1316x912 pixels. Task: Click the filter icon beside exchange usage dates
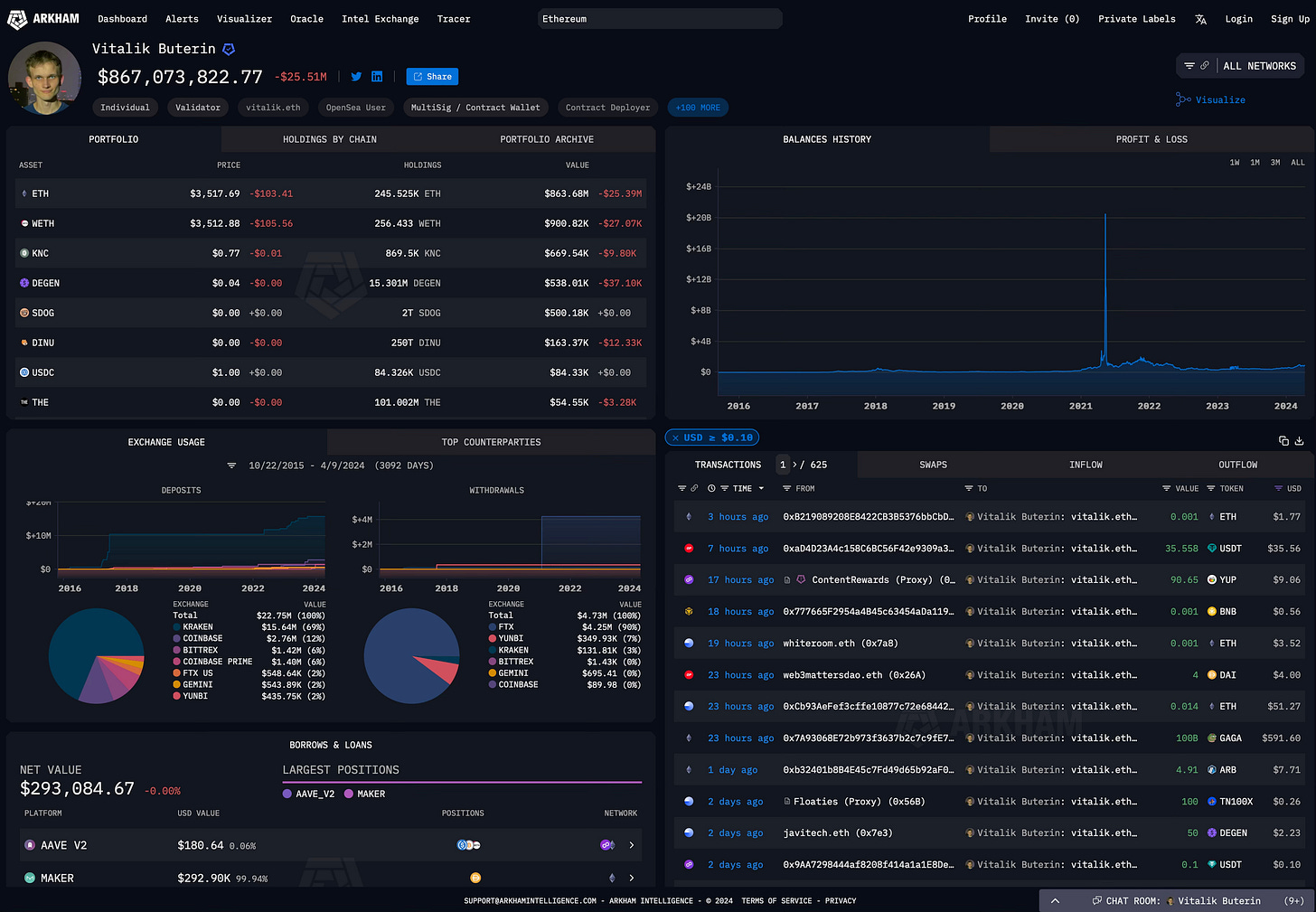click(231, 465)
